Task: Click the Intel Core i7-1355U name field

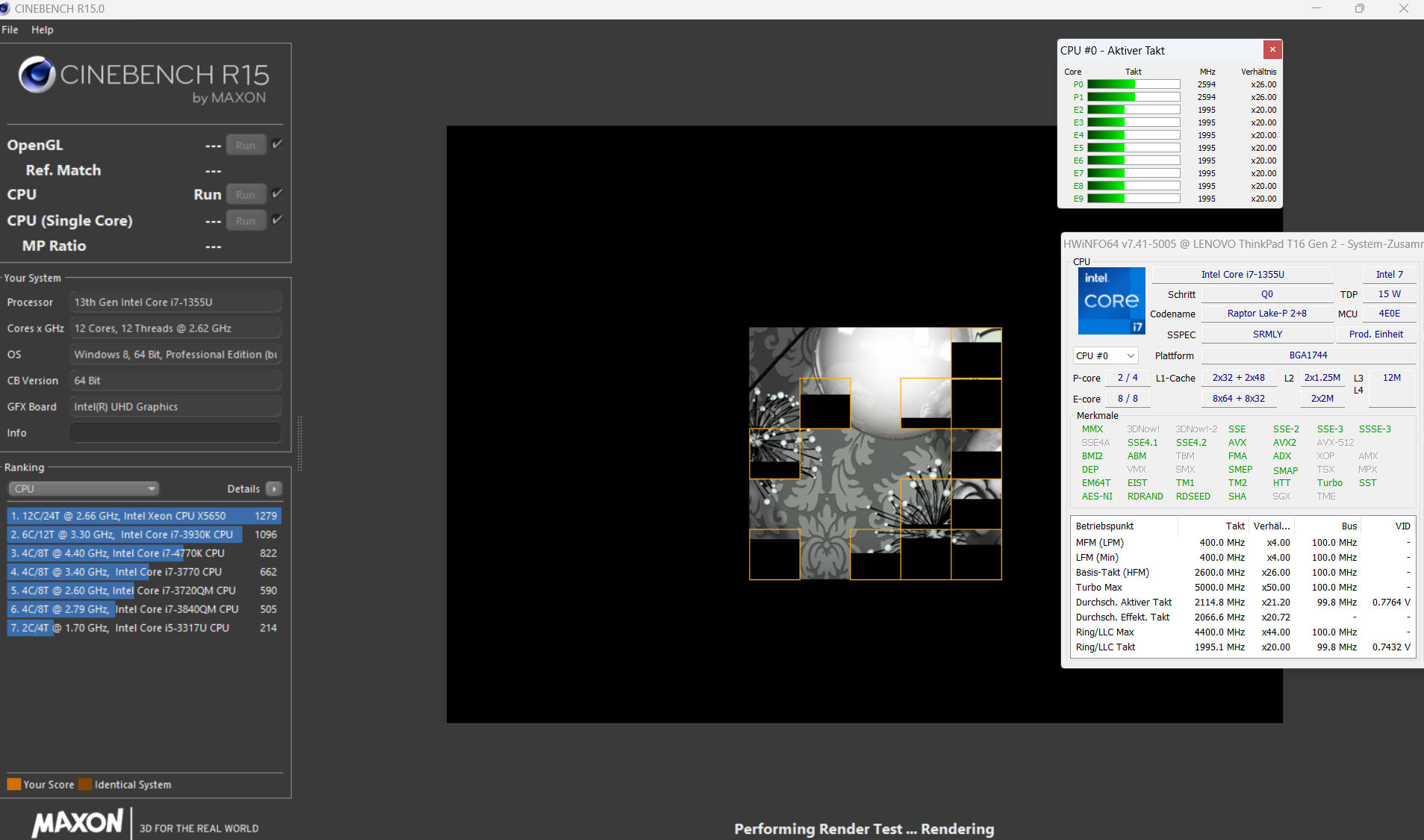Action: [1243, 275]
